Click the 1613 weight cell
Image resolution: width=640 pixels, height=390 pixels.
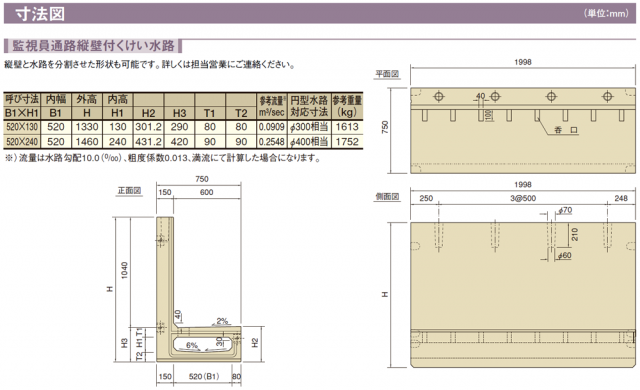click(347, 127)
